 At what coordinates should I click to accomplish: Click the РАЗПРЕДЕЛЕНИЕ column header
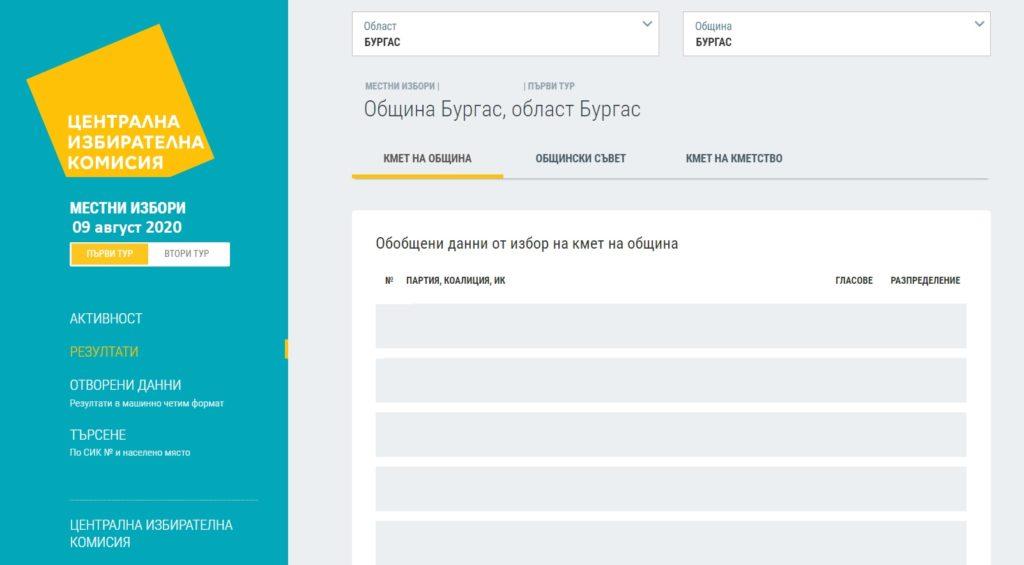925,281
